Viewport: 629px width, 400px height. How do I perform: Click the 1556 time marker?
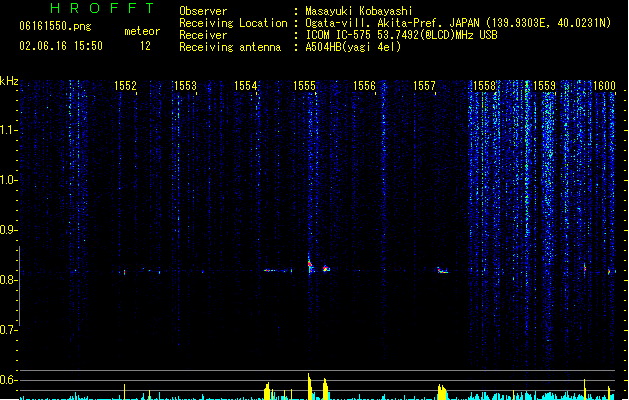[x=364, y=86]
